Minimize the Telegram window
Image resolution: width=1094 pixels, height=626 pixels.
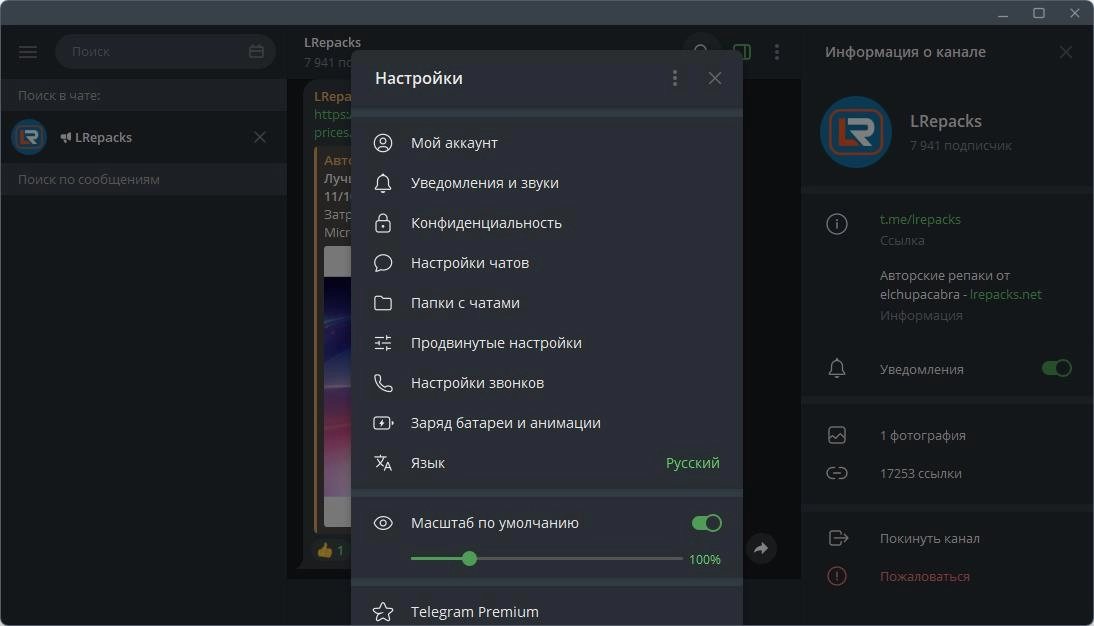1003,13
